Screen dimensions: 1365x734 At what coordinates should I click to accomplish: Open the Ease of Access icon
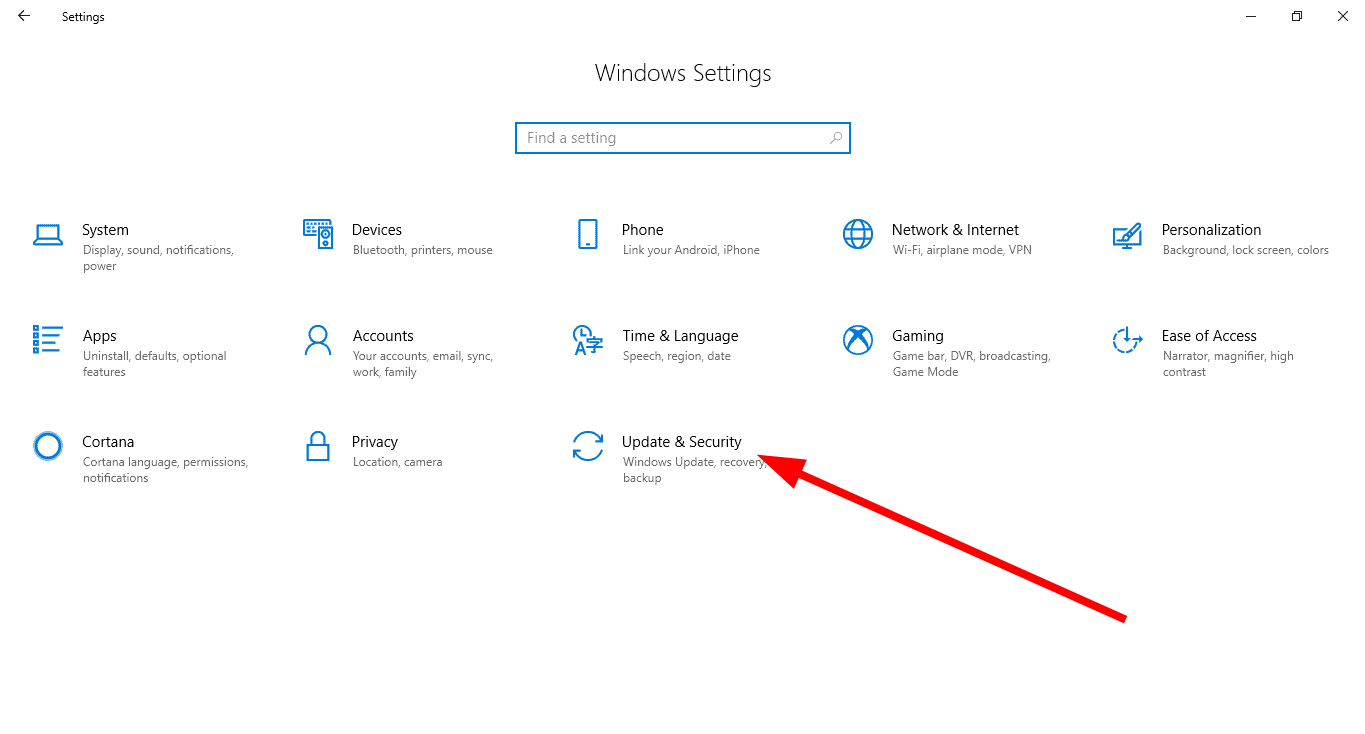point(1127,340)
